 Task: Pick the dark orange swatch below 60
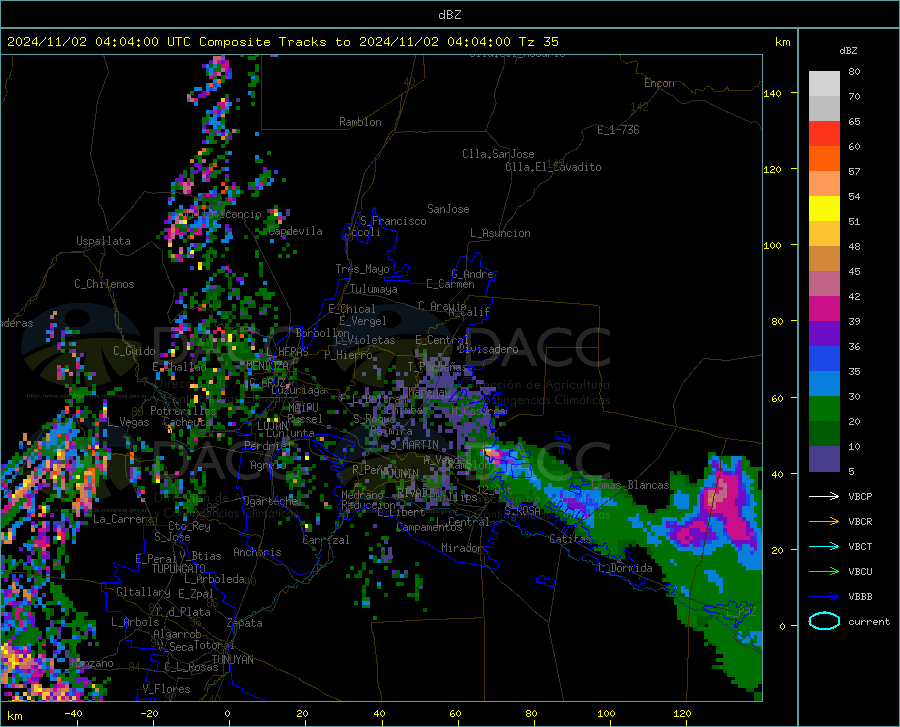pos(824,159)
